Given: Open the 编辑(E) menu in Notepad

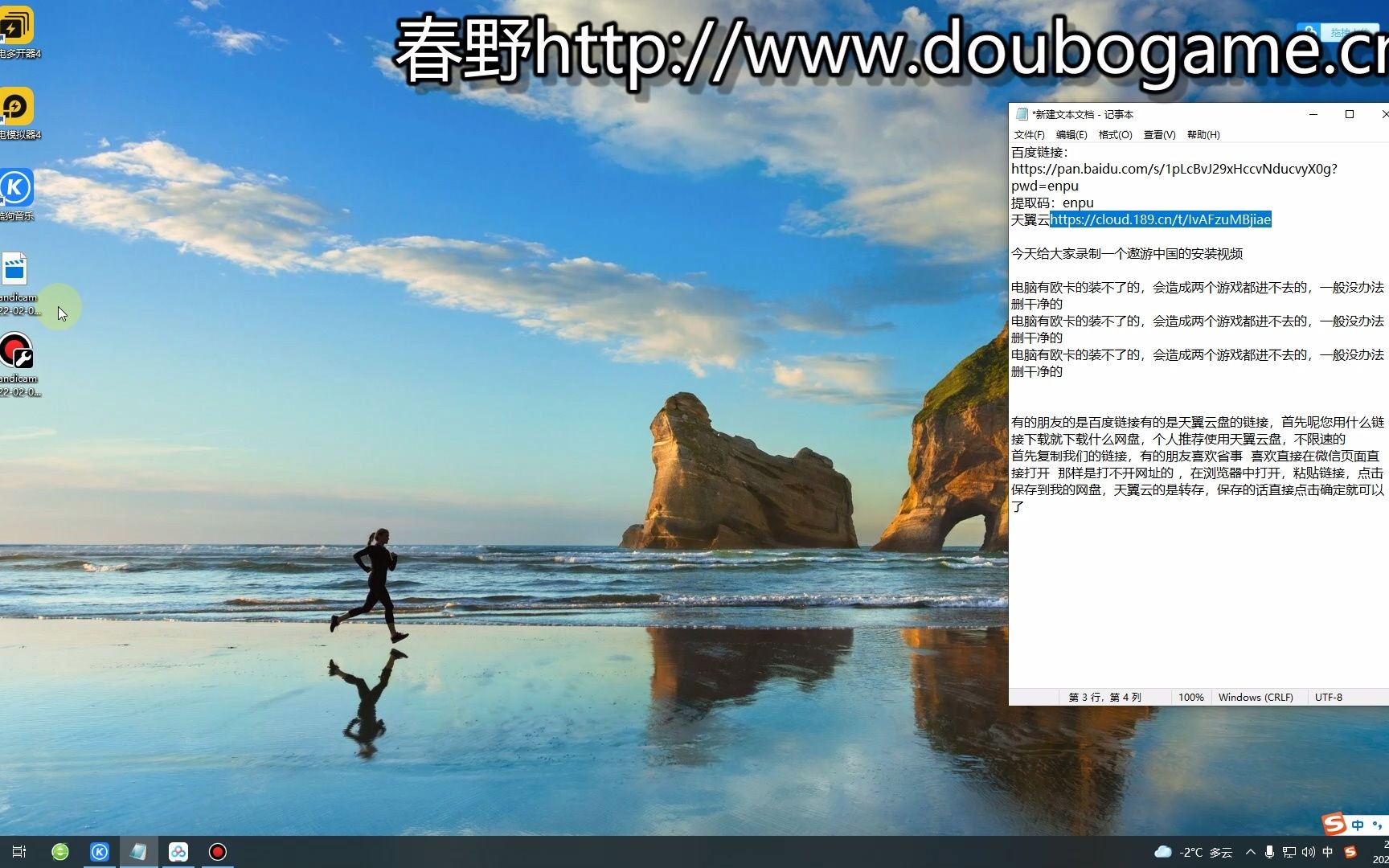Looking at the screenshot, I should coord(1071,135).
